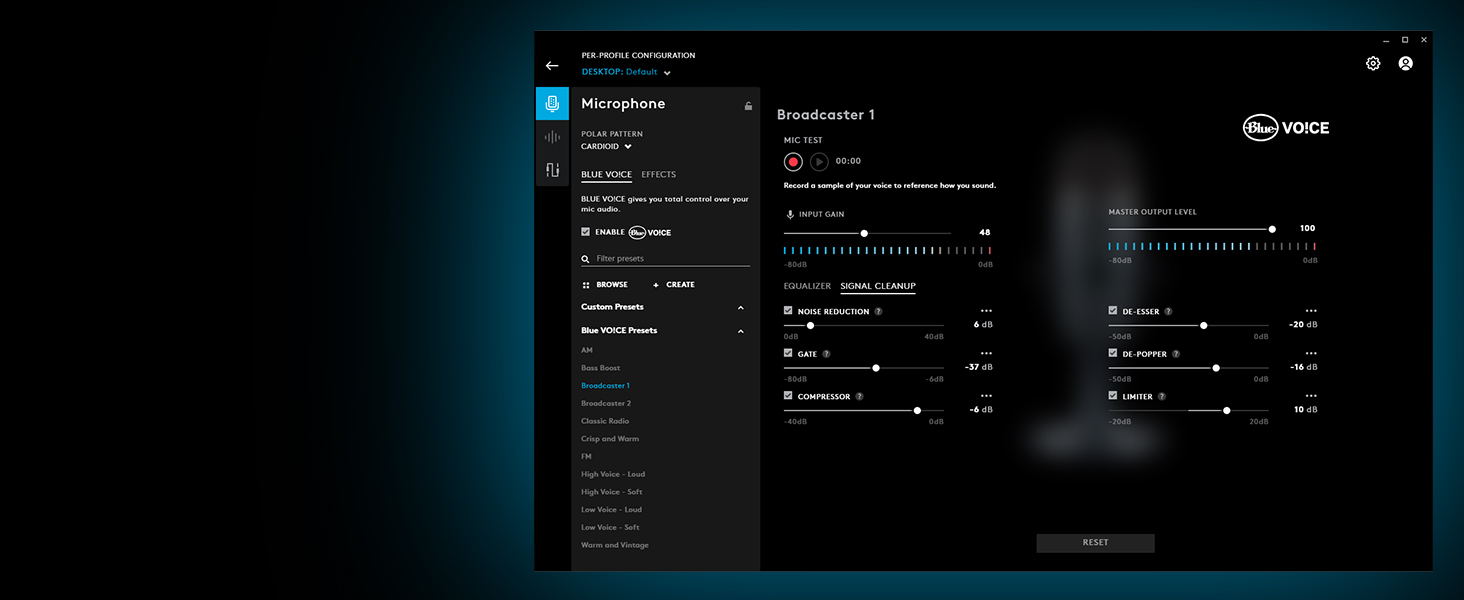Click Noise Reduction help question icon
This screenshot has height=600, width=1464.
(878, 312)
